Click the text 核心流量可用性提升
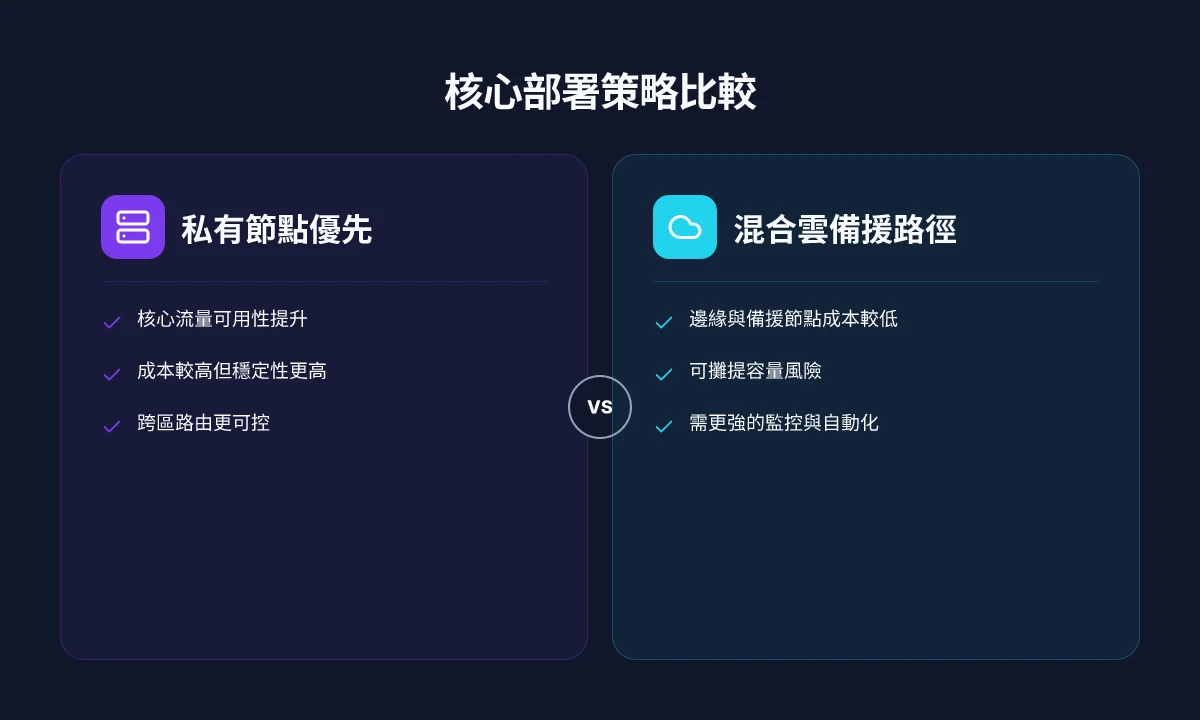This screenshot has width=1200, height=720. tap(222, 319)
